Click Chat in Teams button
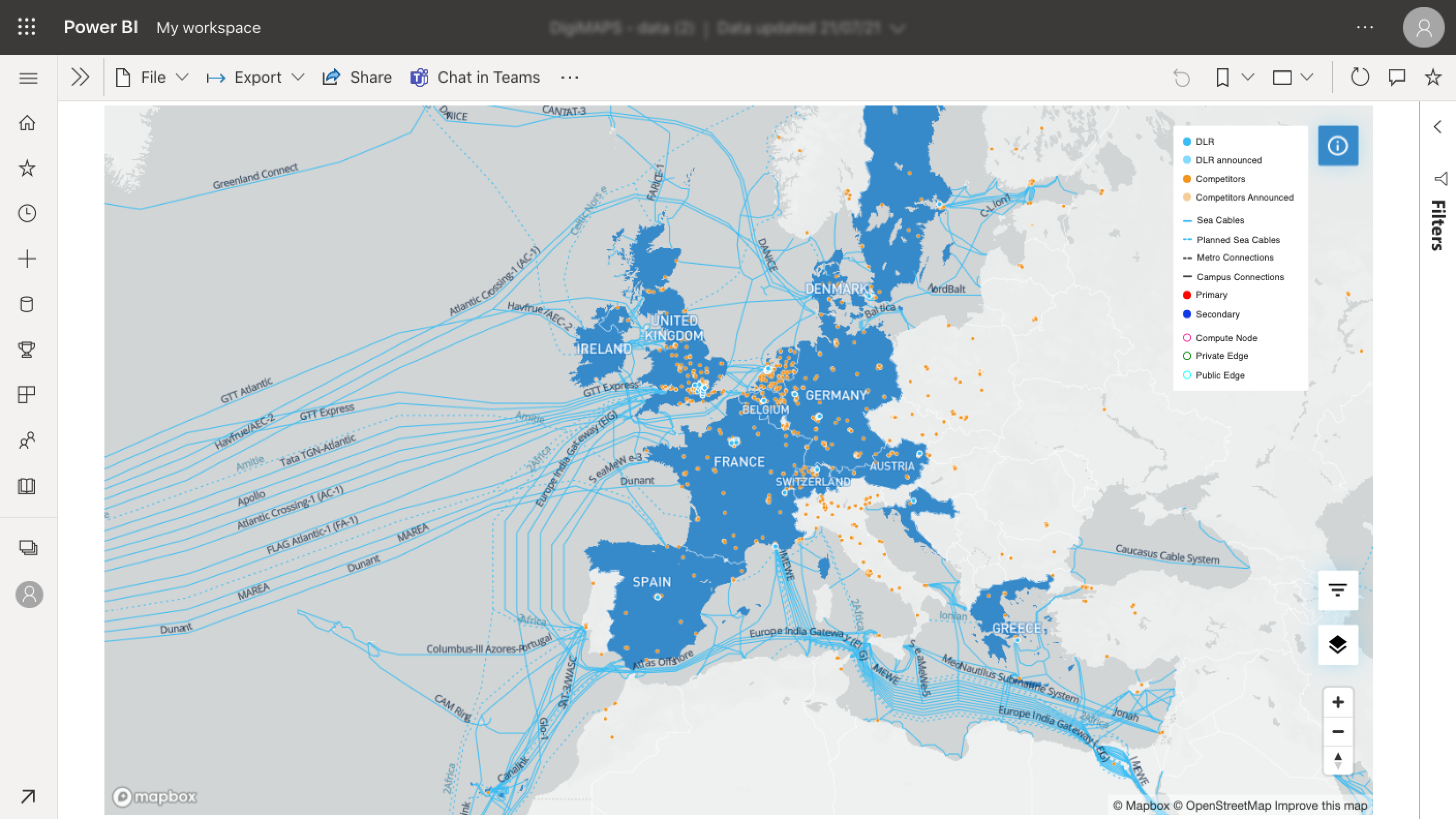 pos(475,78)
